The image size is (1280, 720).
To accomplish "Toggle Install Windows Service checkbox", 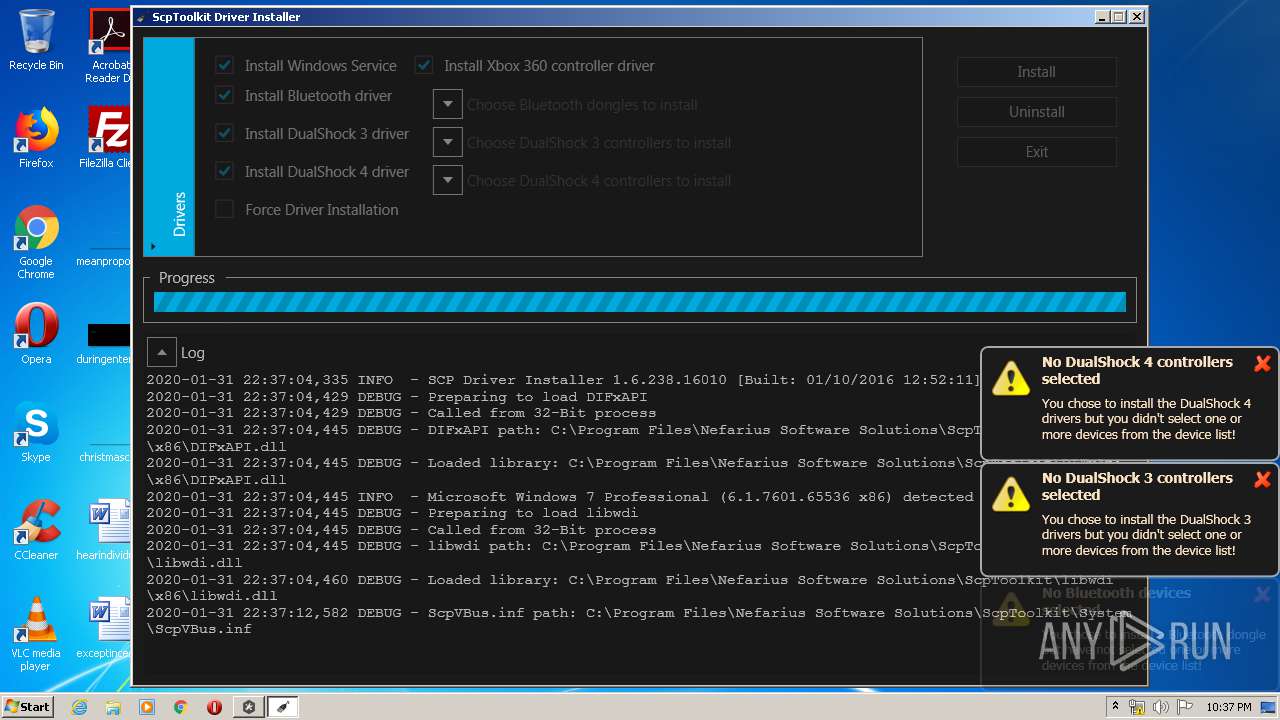I will coord(225,66).
